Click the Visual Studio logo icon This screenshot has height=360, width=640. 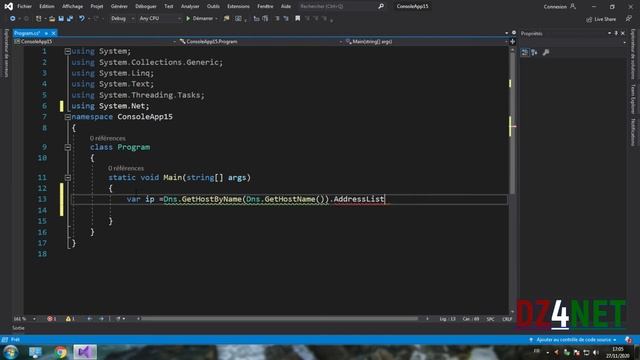[x=9, y=7]
